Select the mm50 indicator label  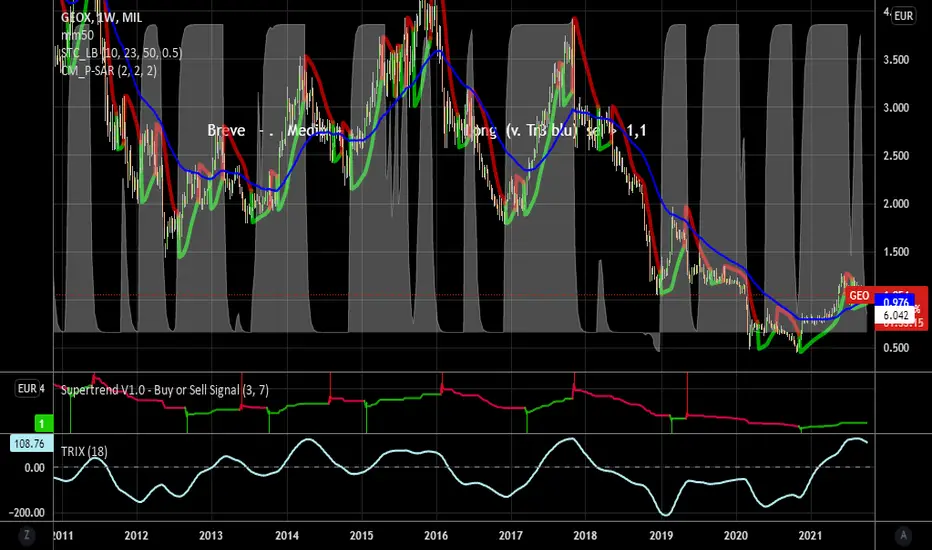click(77, 35)
